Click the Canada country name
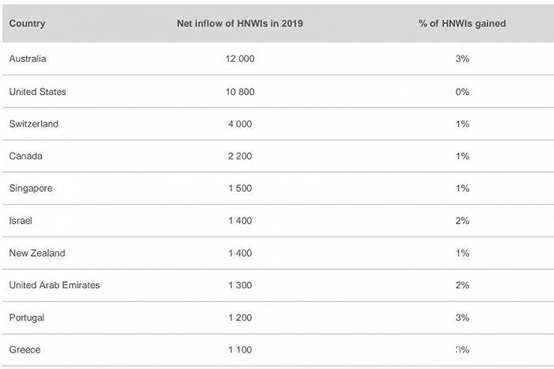Screen dimensions: 554x369 [x=25, y=156]
